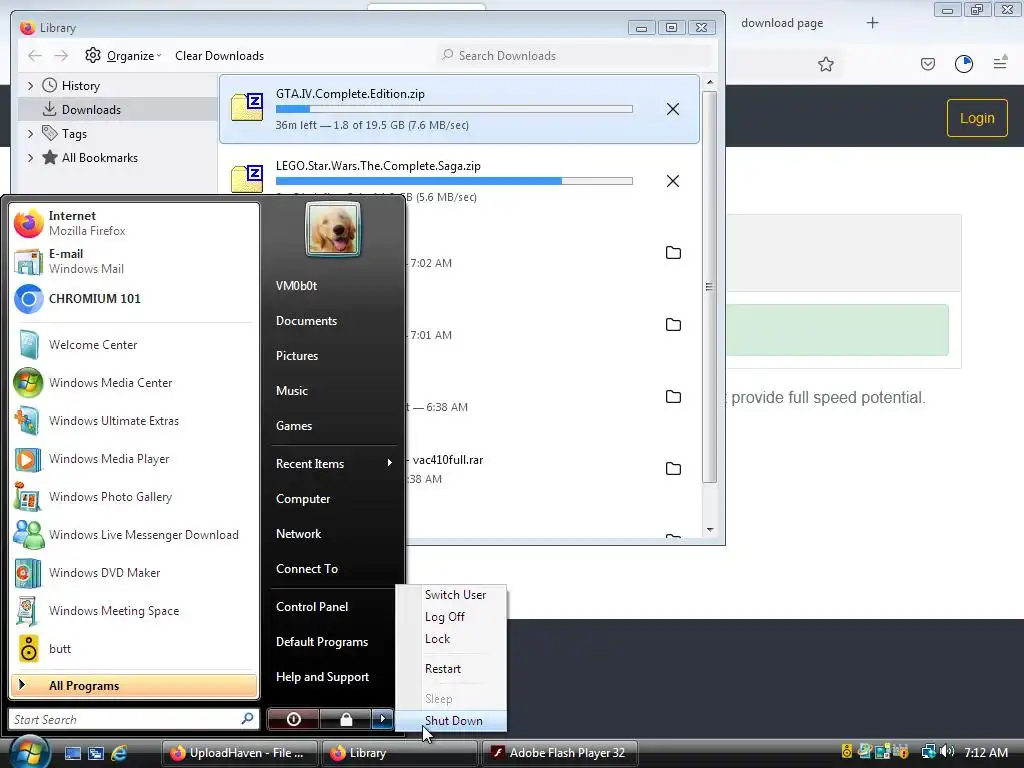Open Network from Start menu
Screen dimensions: 1024x768
tap(298, 534)
